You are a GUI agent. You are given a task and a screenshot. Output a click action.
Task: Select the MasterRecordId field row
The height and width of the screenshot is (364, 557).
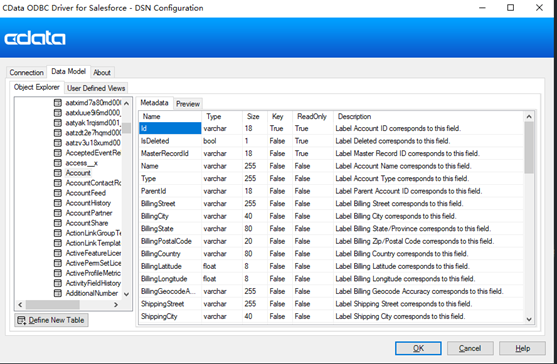click(x=331, y=153)
